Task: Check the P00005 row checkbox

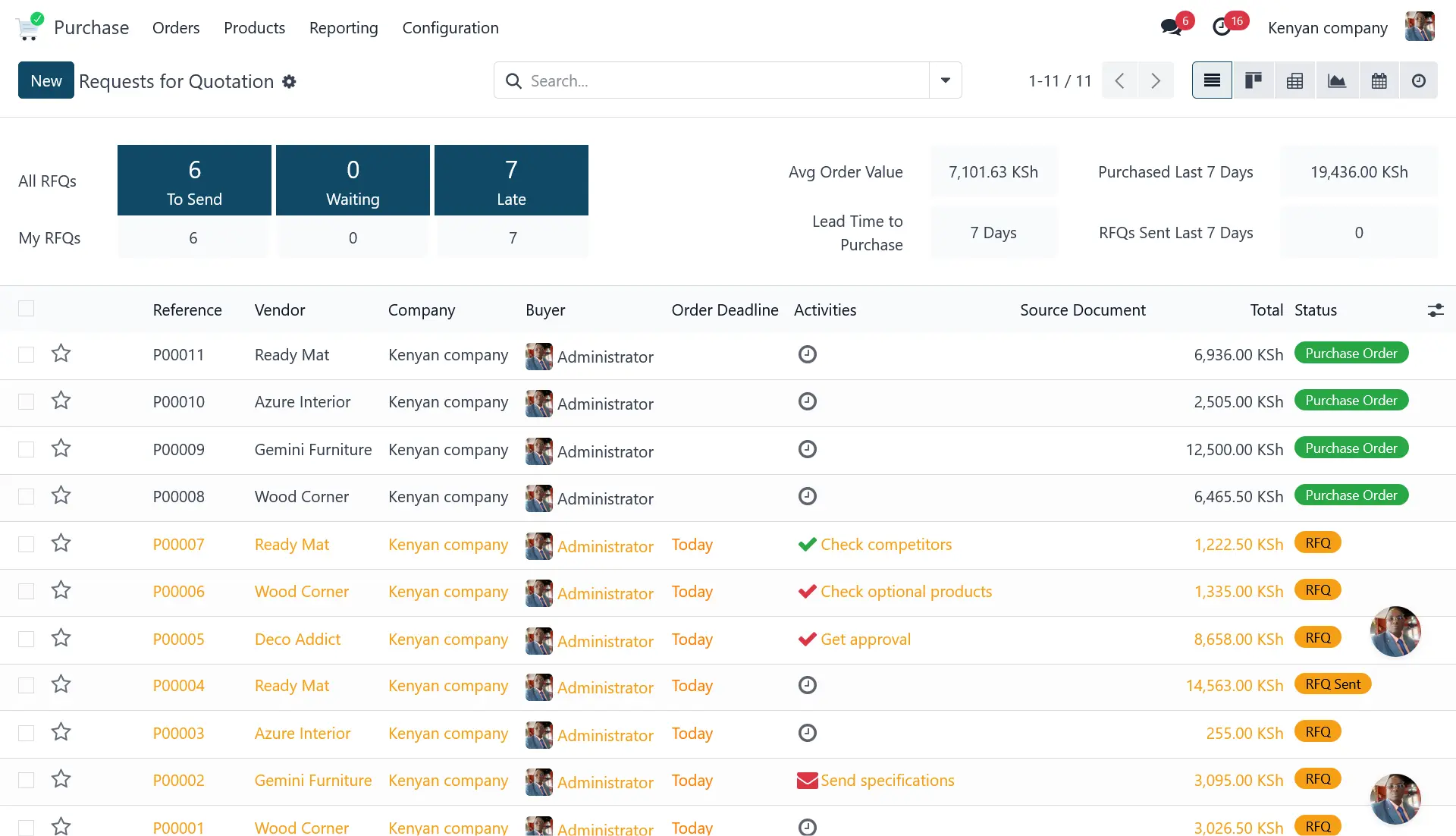Action: tap(27, 640)
